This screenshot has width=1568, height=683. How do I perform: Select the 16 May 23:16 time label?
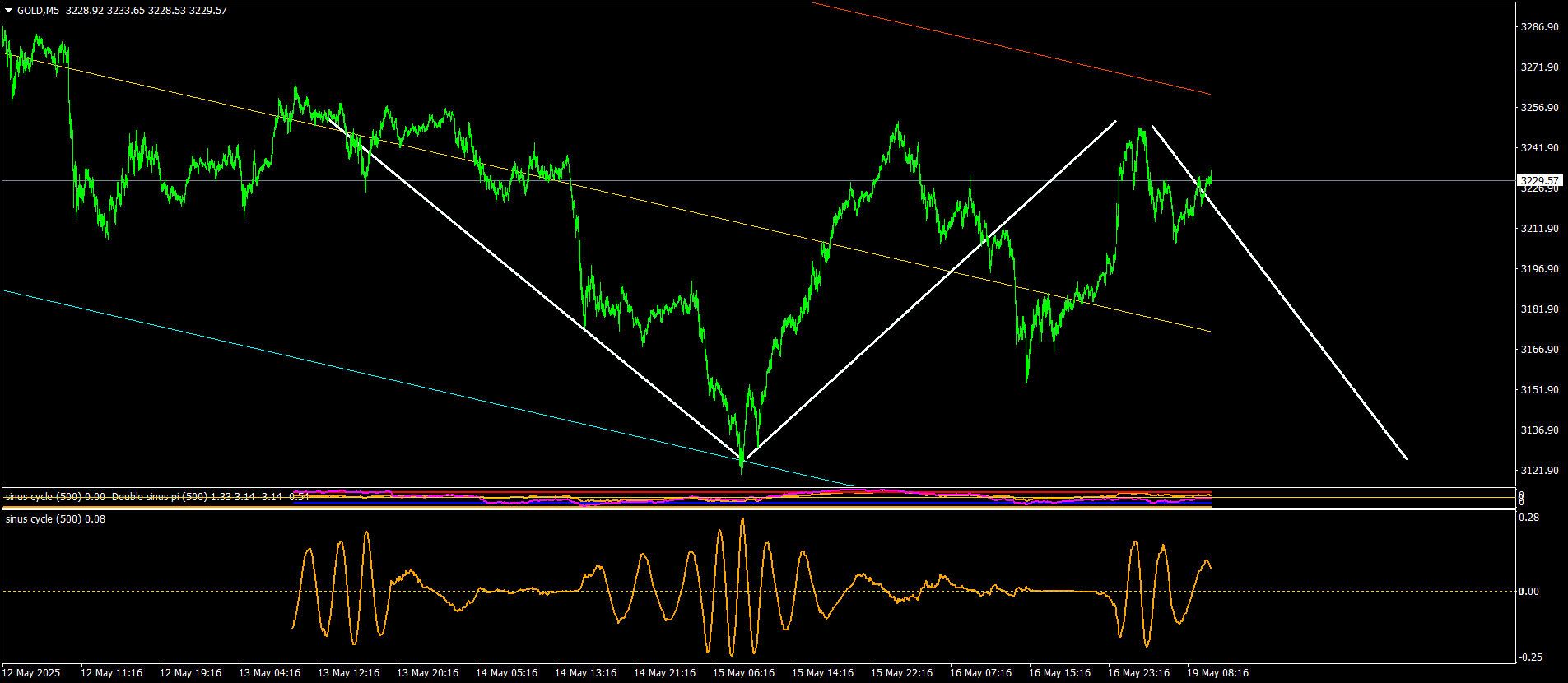point(1138,673)
